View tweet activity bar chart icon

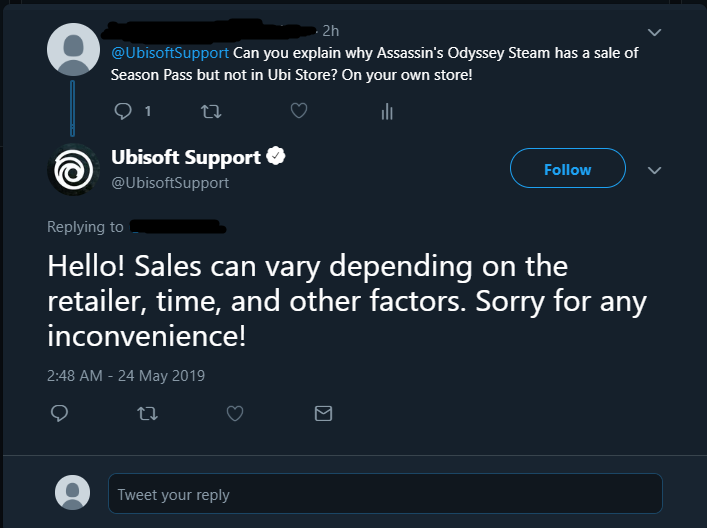387,111
